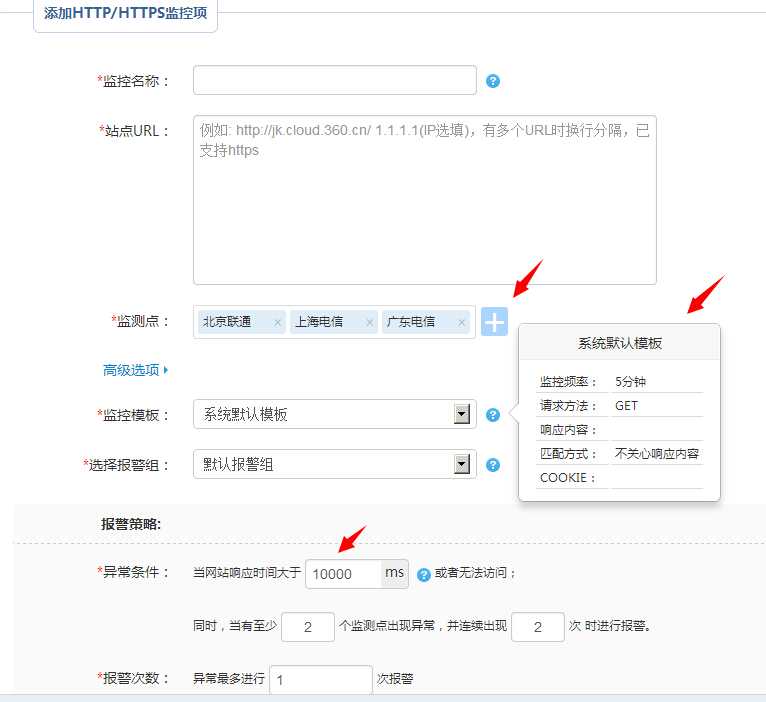Click the consecutive occurrence count field
Image resolution: width=766 pixels, height=702 pixels.
537,627
